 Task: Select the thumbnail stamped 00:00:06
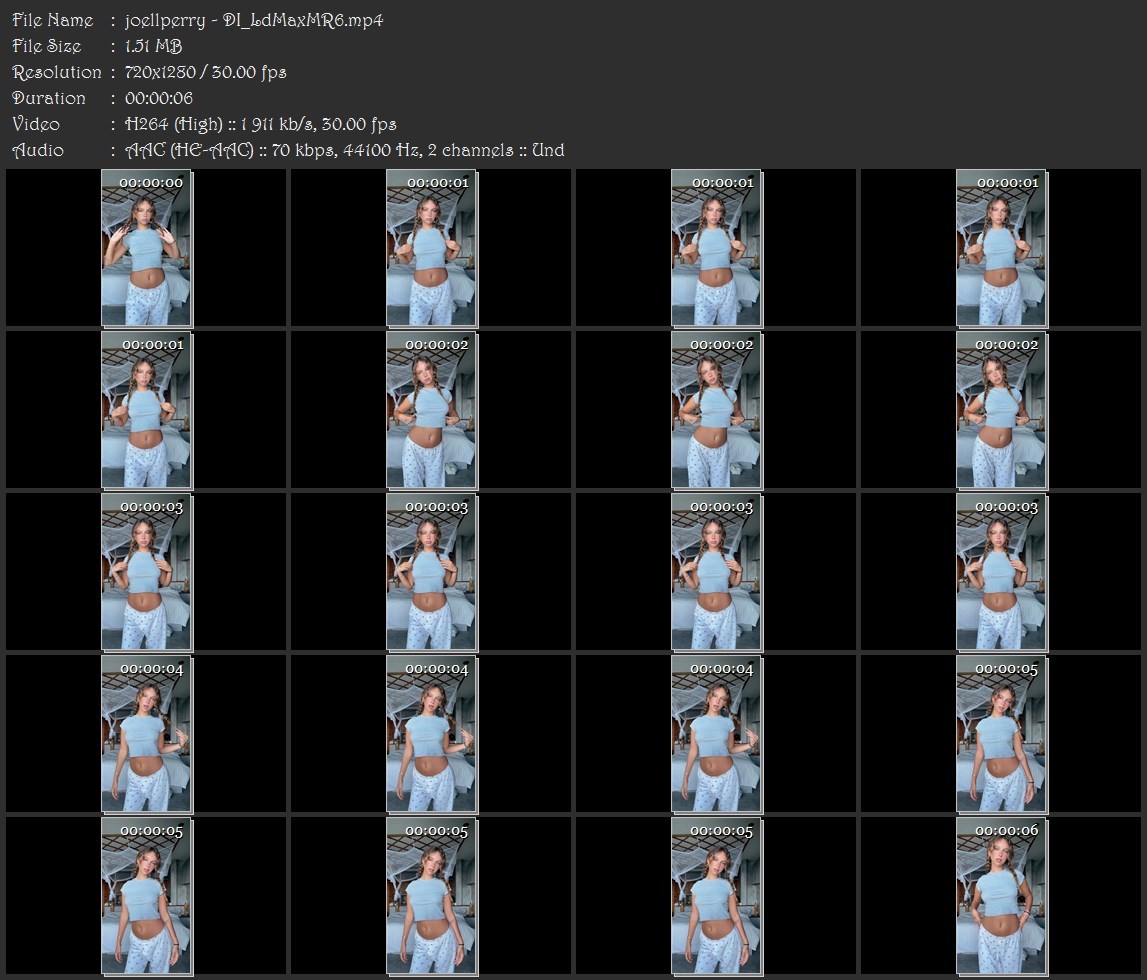click(1001, 897)
